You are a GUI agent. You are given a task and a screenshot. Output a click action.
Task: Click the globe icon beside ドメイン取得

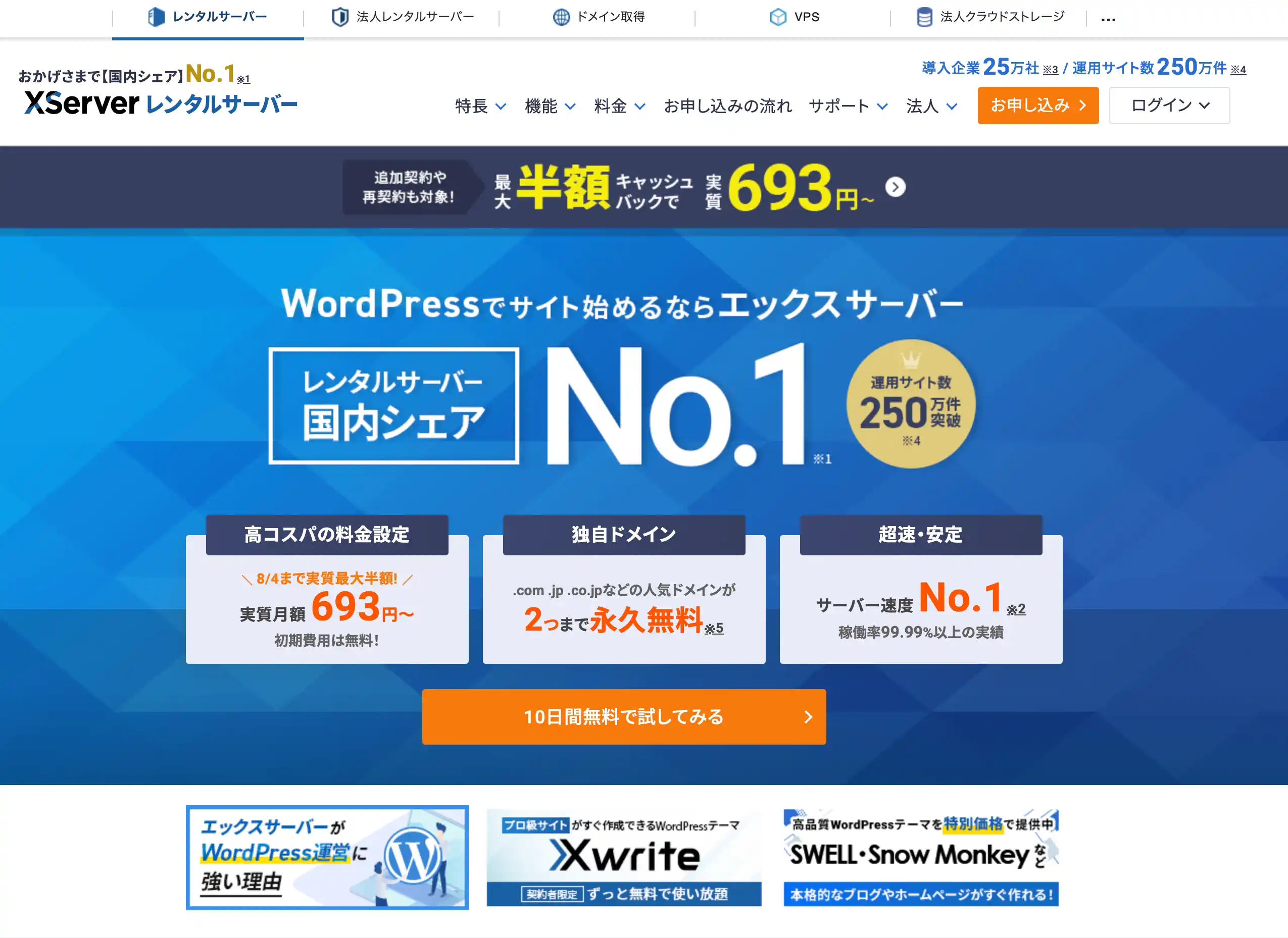[561, 17]
